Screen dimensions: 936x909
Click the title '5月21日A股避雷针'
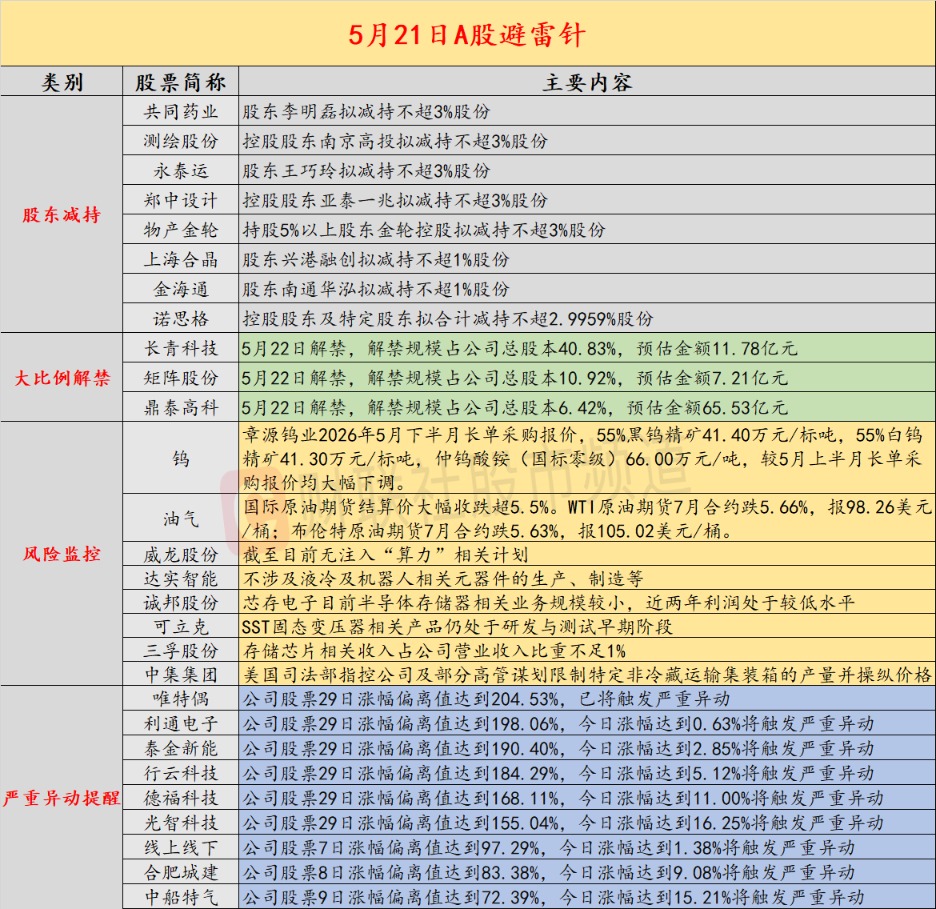467,35
